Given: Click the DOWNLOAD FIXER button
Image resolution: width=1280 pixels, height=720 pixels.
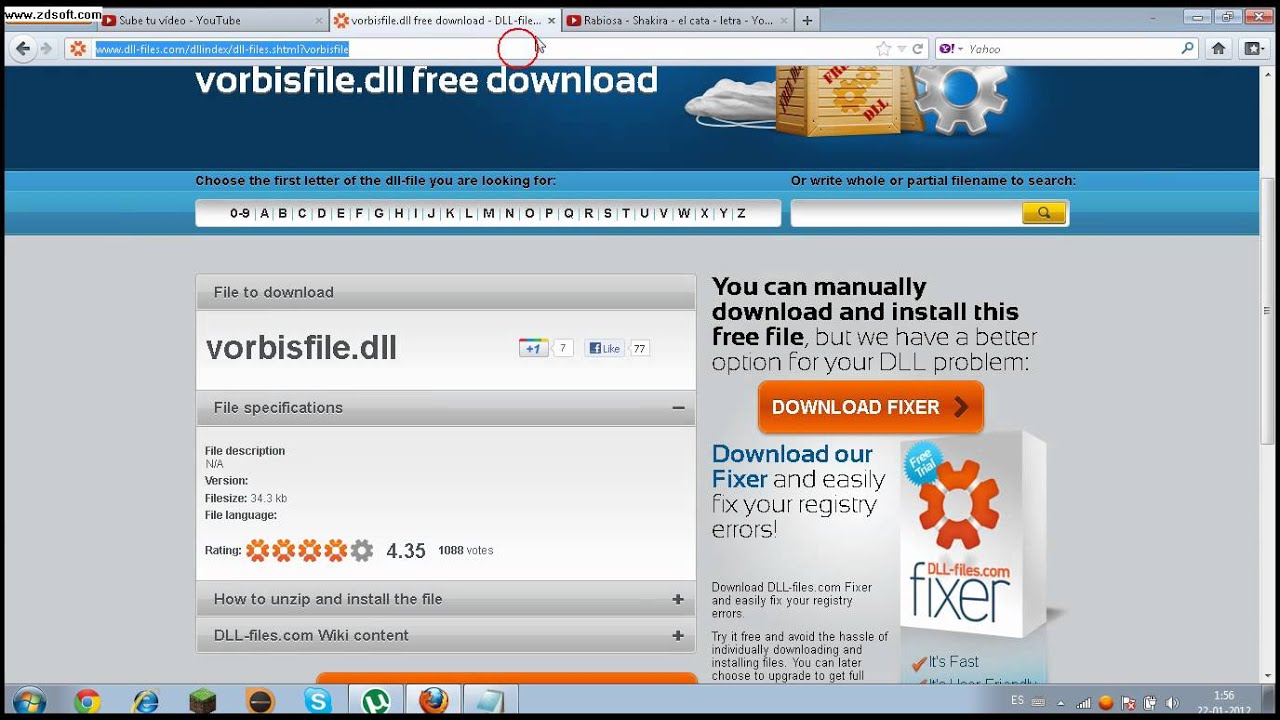Looking at the screenshot, I should pos(871,407).
